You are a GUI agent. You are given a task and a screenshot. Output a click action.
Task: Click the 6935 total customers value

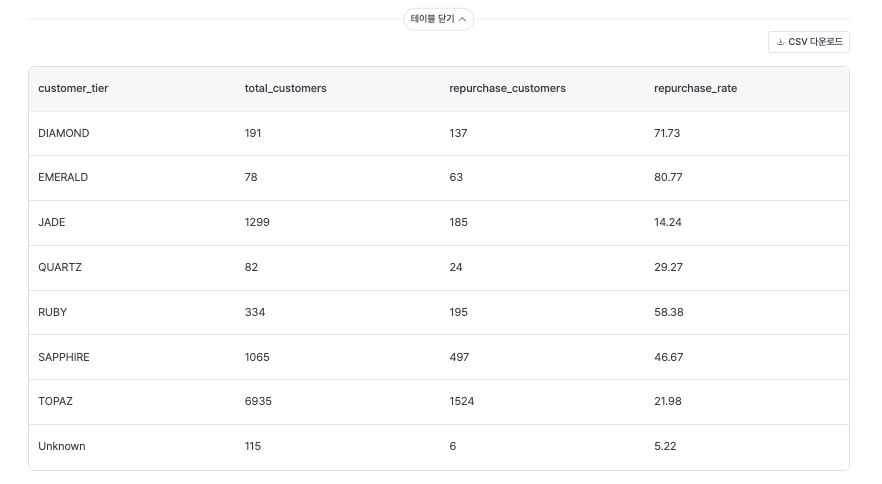pyautogui.click(x=258, y=401)
